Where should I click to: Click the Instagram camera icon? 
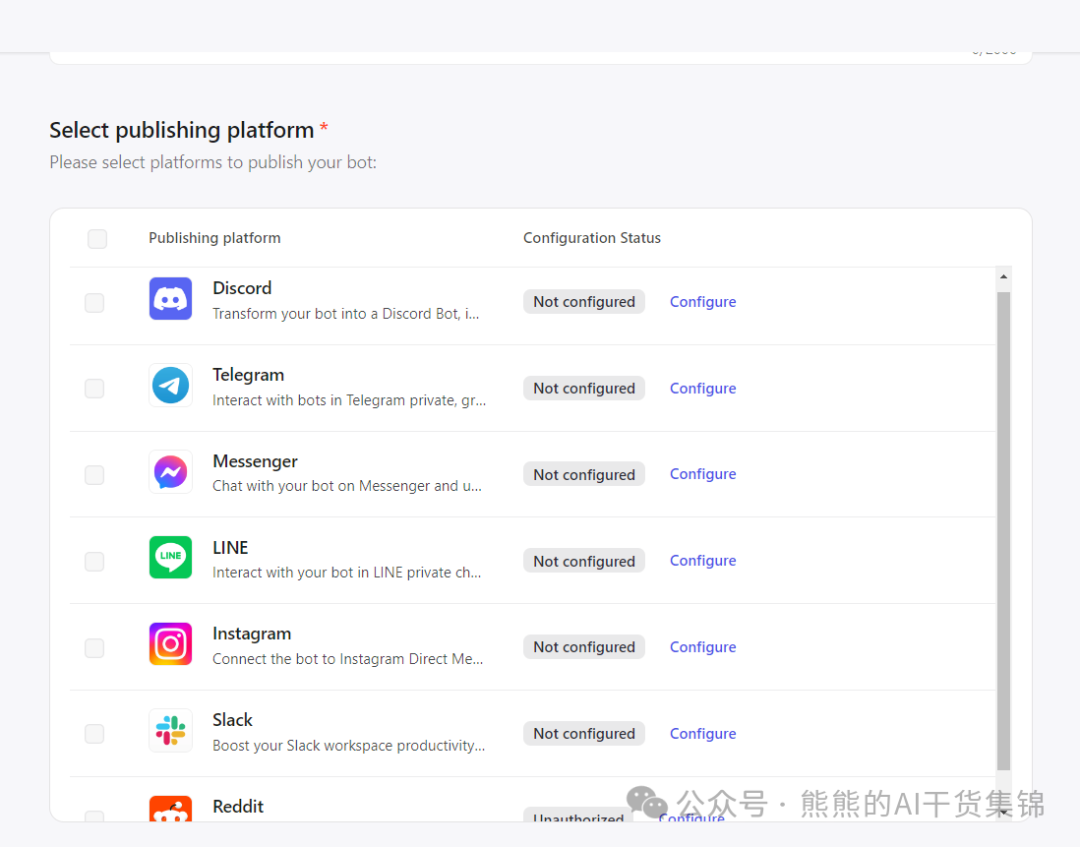pos(170,644)
